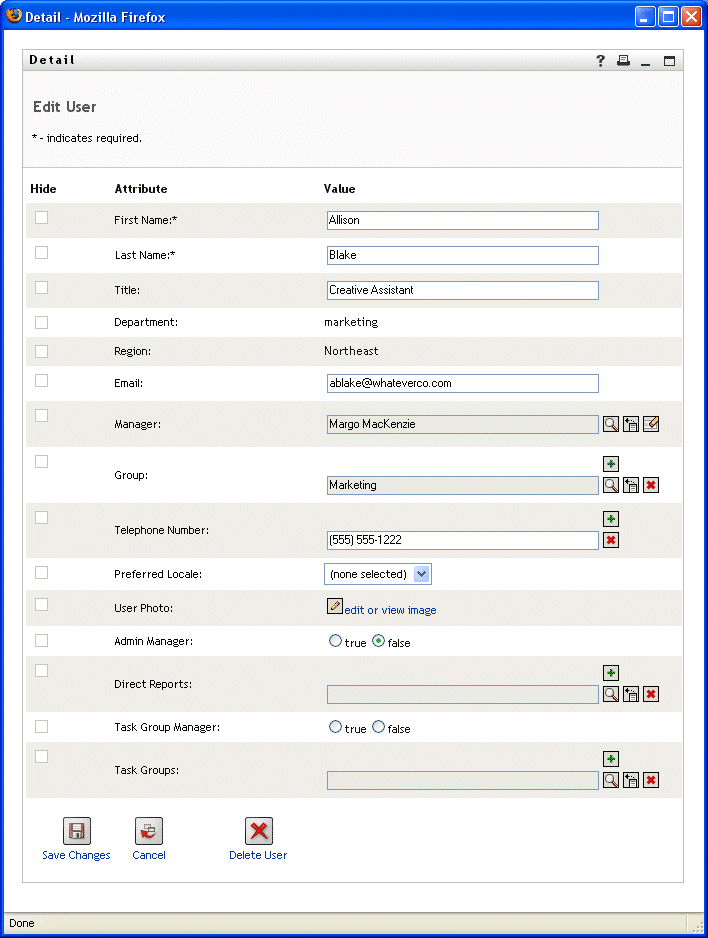Delete the telephone number entry
This screenshot has height=938, width=708.
pyautogui.click(x=611, y=540)
